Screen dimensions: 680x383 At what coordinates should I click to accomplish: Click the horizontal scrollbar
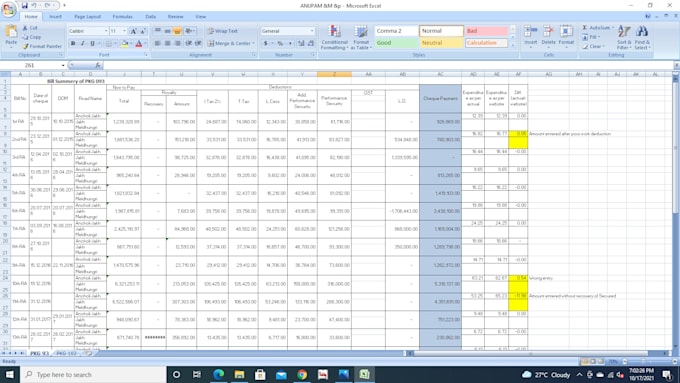(531, 354)
